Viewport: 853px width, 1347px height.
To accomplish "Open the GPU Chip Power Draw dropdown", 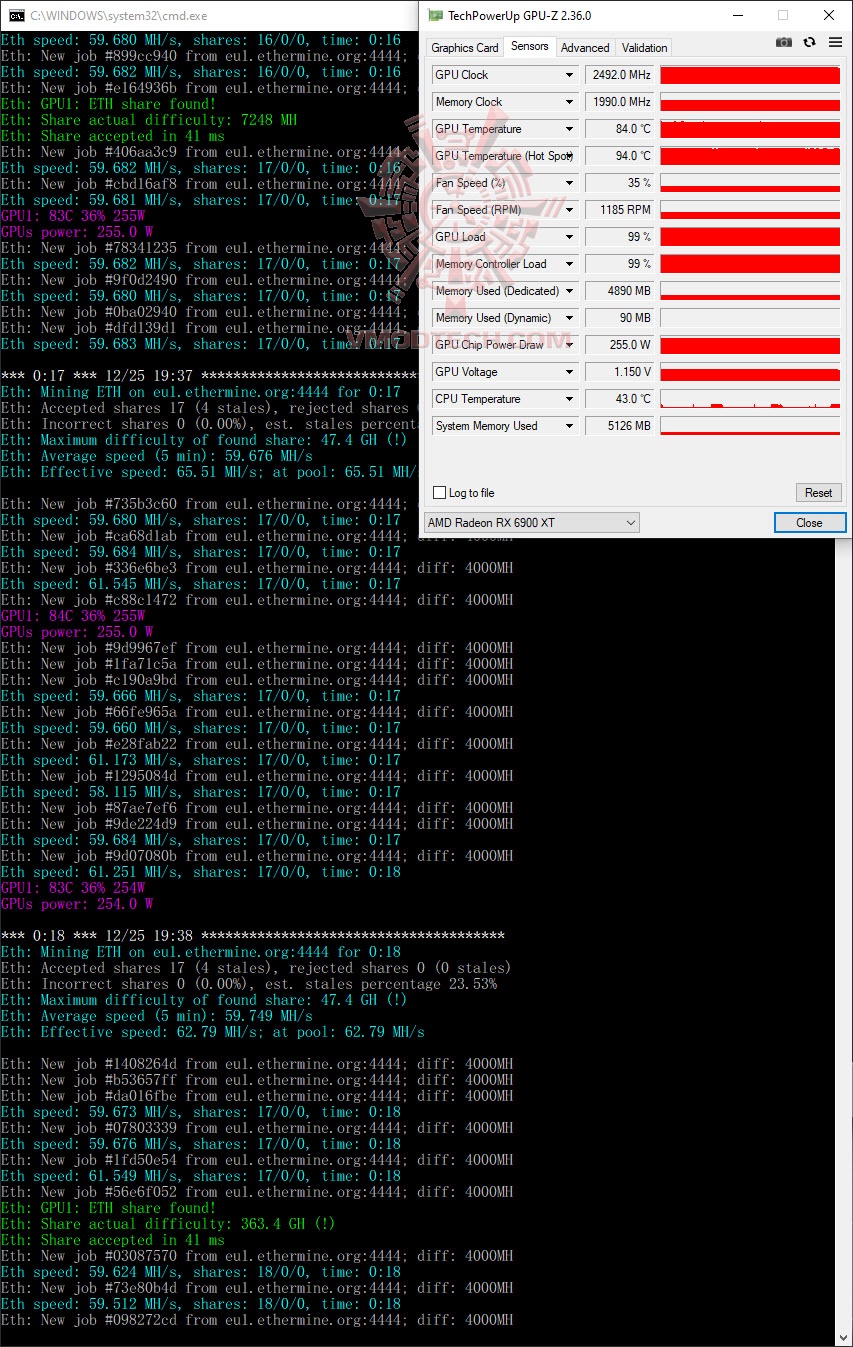I will [570, 345].
